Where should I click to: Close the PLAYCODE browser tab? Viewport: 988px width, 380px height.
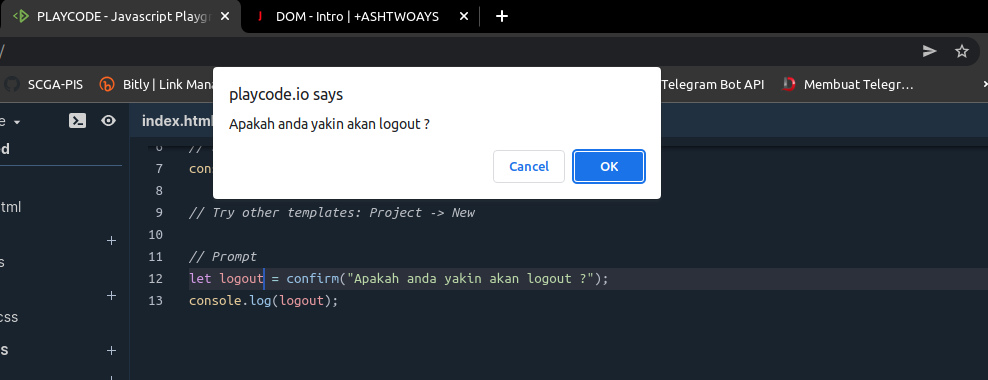click(x=225, y=16)
